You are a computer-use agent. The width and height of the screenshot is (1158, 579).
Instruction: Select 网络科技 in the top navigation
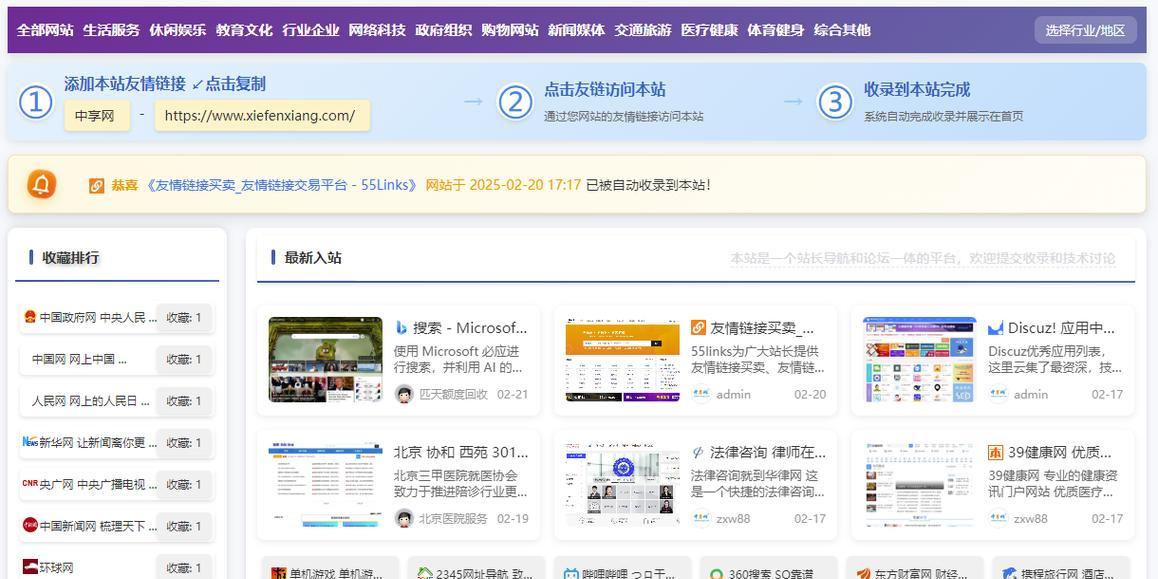tap(377, 30)
